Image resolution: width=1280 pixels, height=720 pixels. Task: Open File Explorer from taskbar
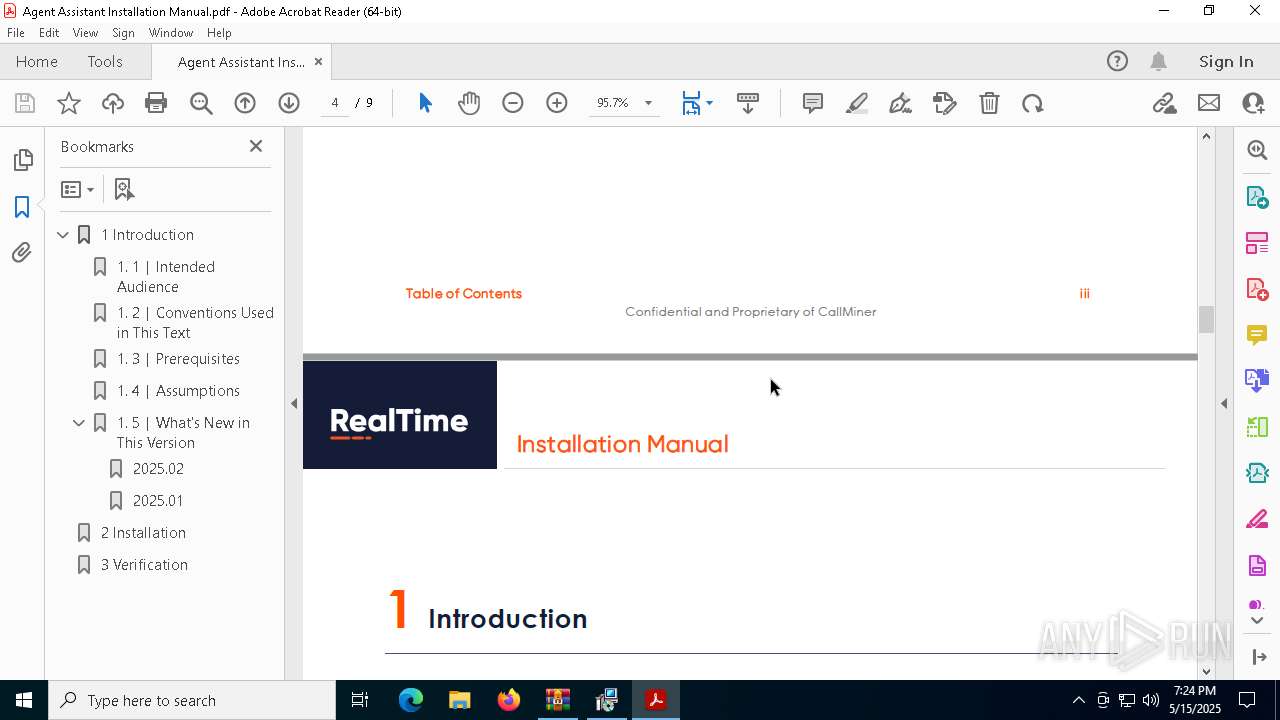tap(459, 700)
